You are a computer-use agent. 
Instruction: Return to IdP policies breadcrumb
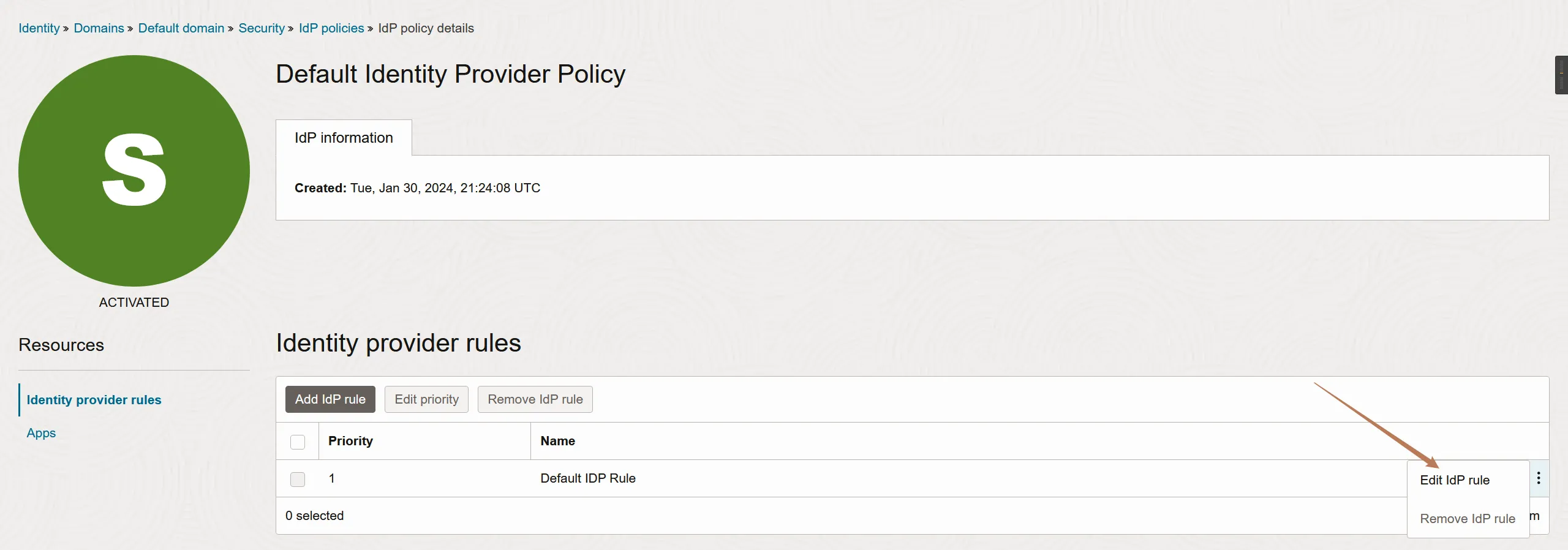click(x=331, y=28)
